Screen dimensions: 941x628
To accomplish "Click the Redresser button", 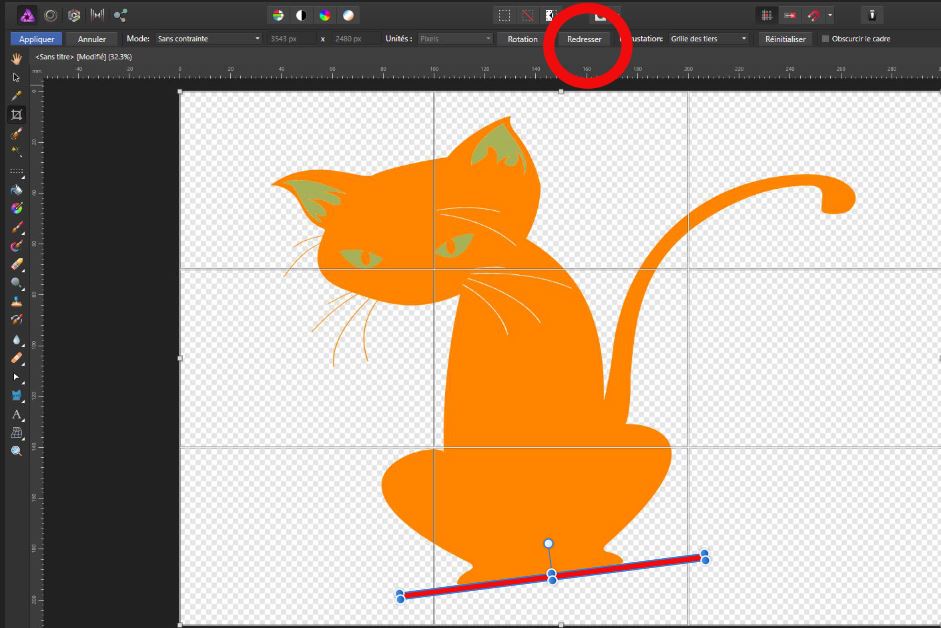I will click(x=584, y=39).
